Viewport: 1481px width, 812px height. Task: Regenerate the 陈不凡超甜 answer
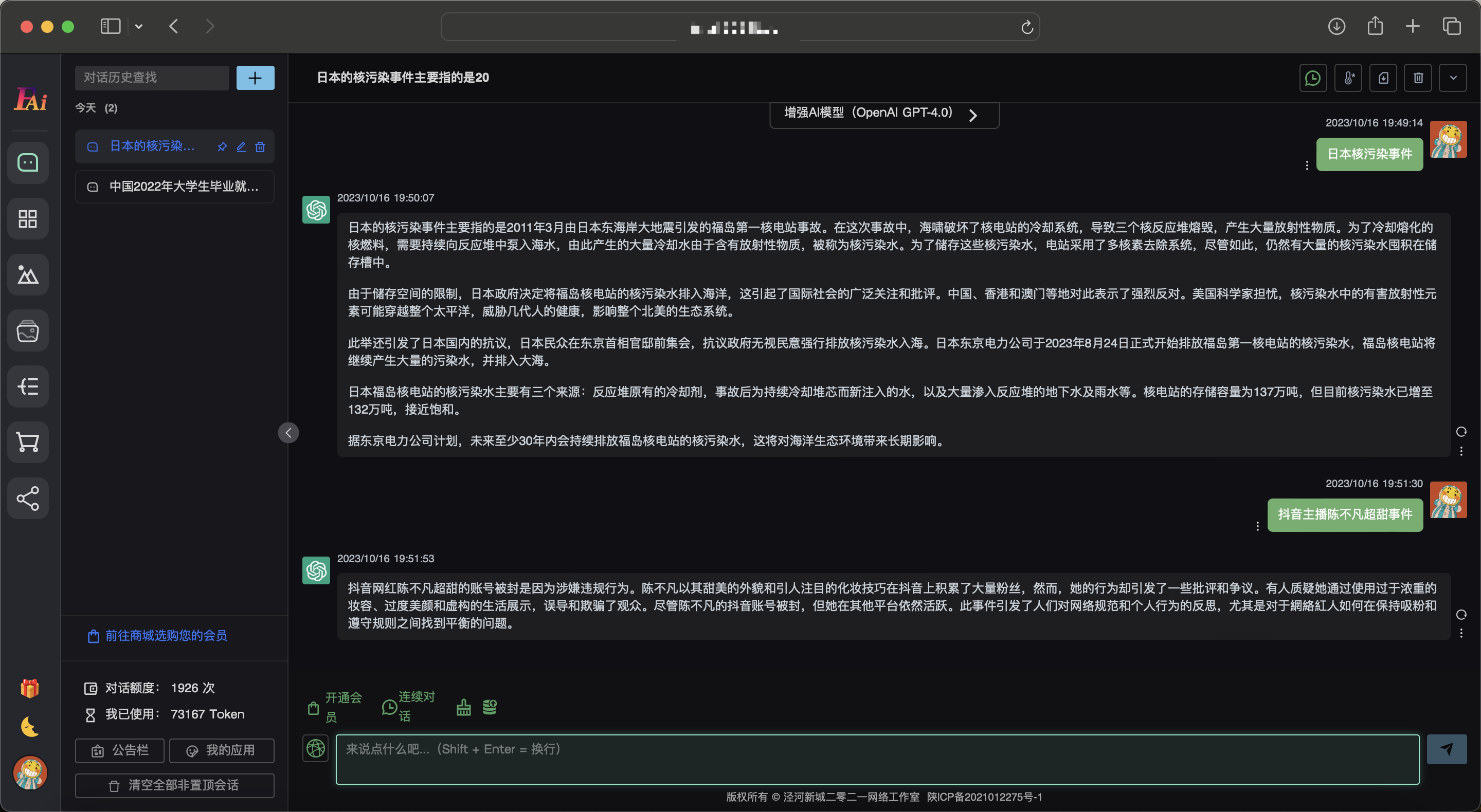(x=1461, y=614)
